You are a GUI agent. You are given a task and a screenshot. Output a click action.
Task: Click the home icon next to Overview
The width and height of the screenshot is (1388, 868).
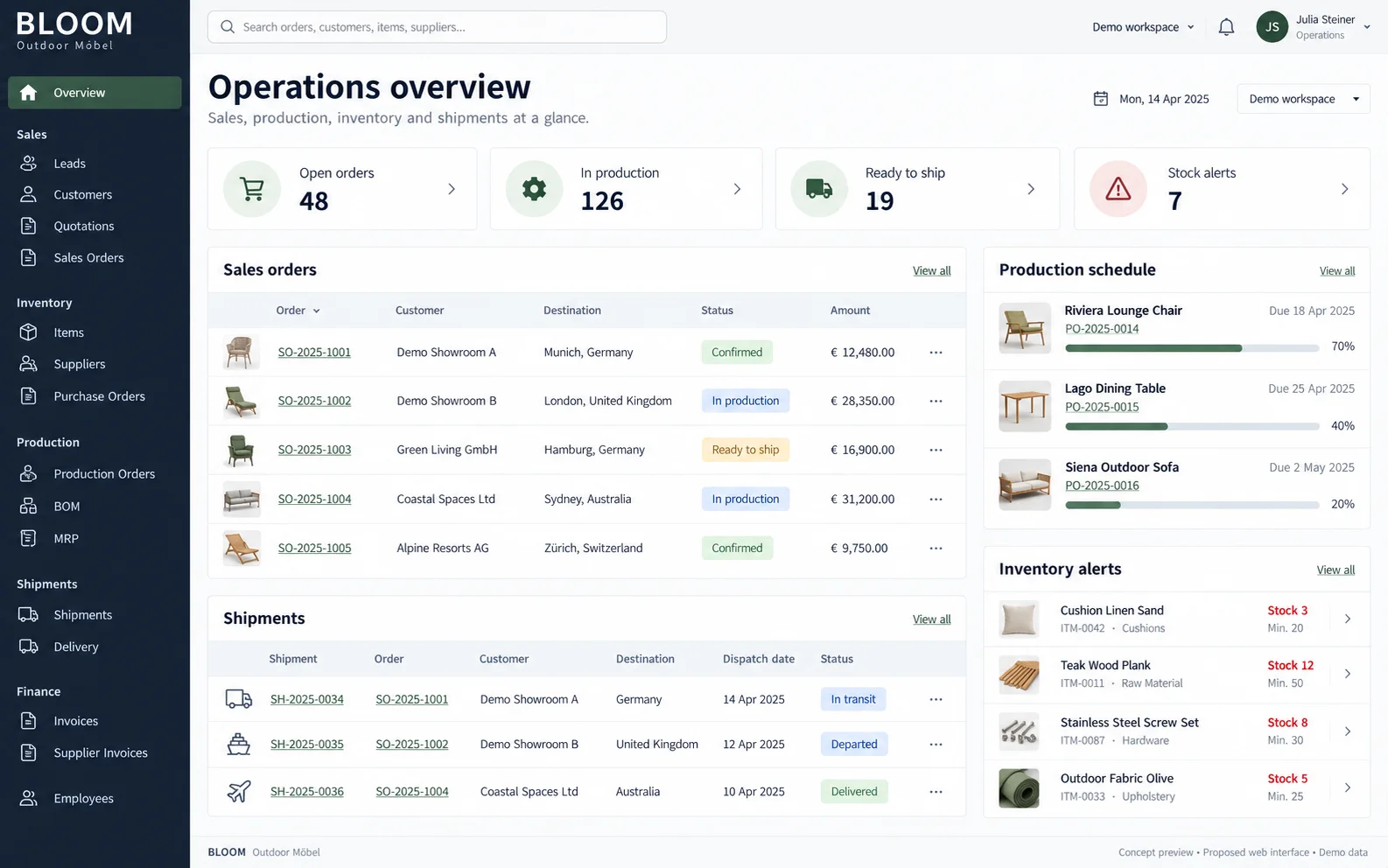tap(29, 93)
